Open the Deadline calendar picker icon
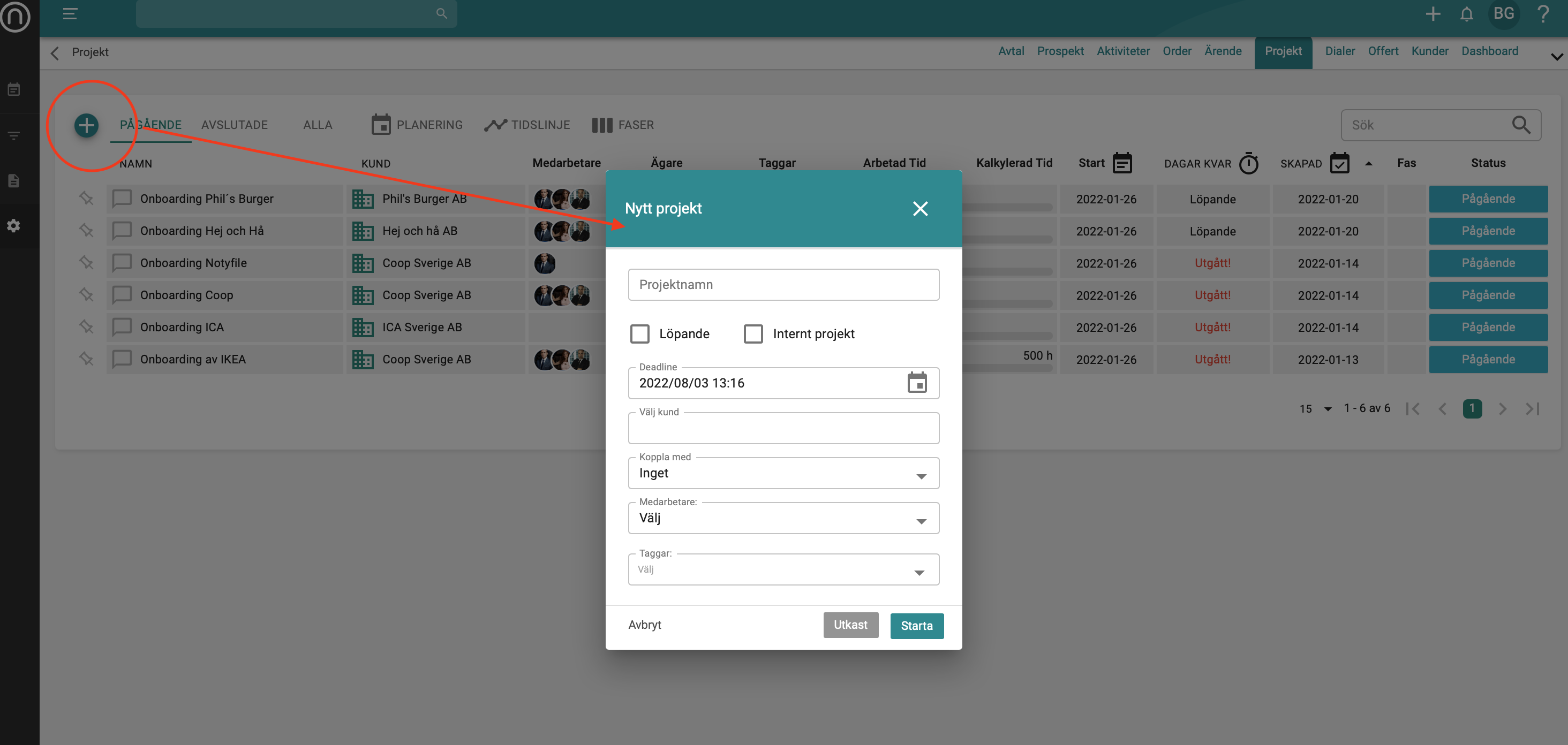 pos(916,383)
